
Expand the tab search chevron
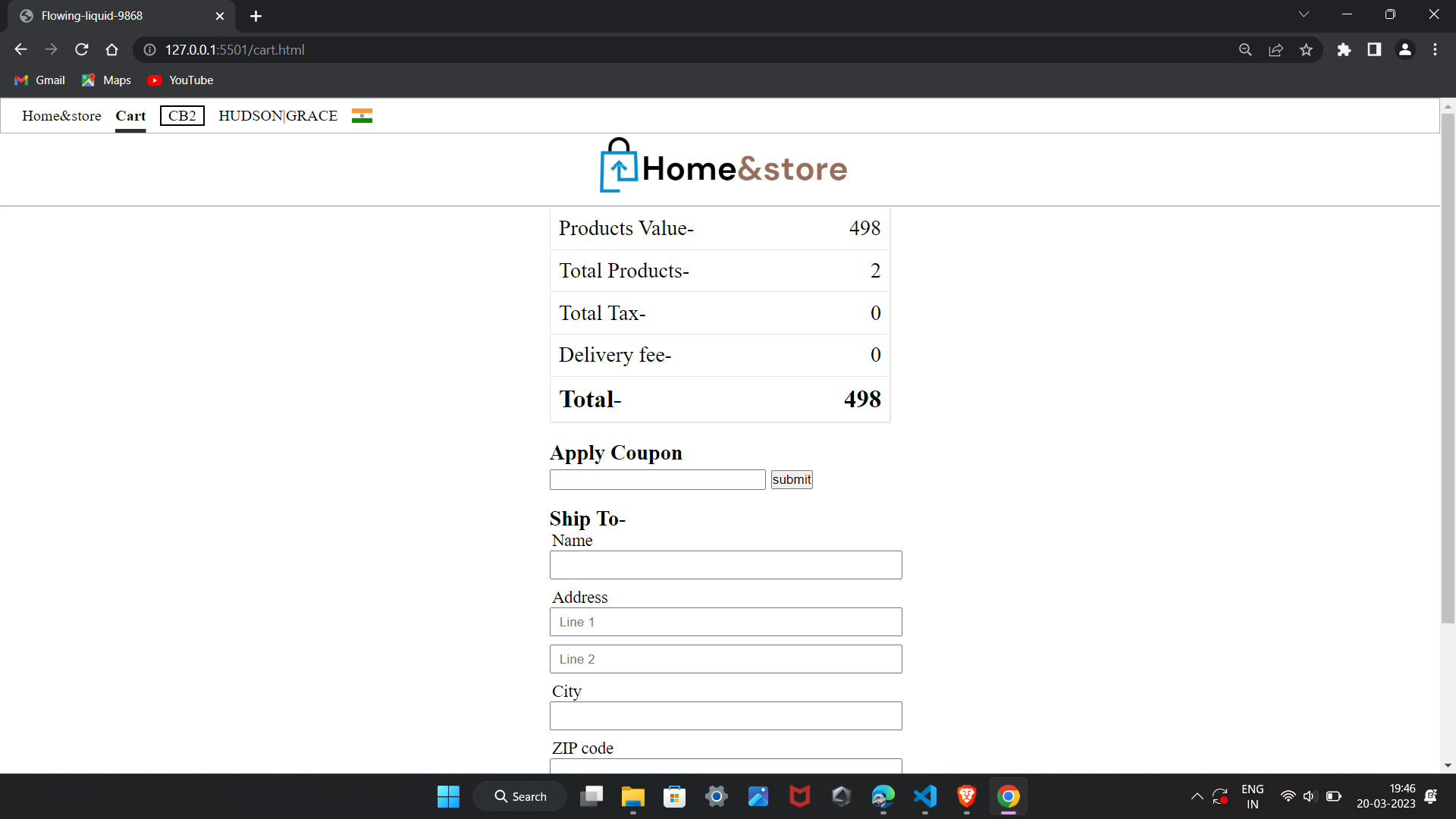(x=1304, y=14)
